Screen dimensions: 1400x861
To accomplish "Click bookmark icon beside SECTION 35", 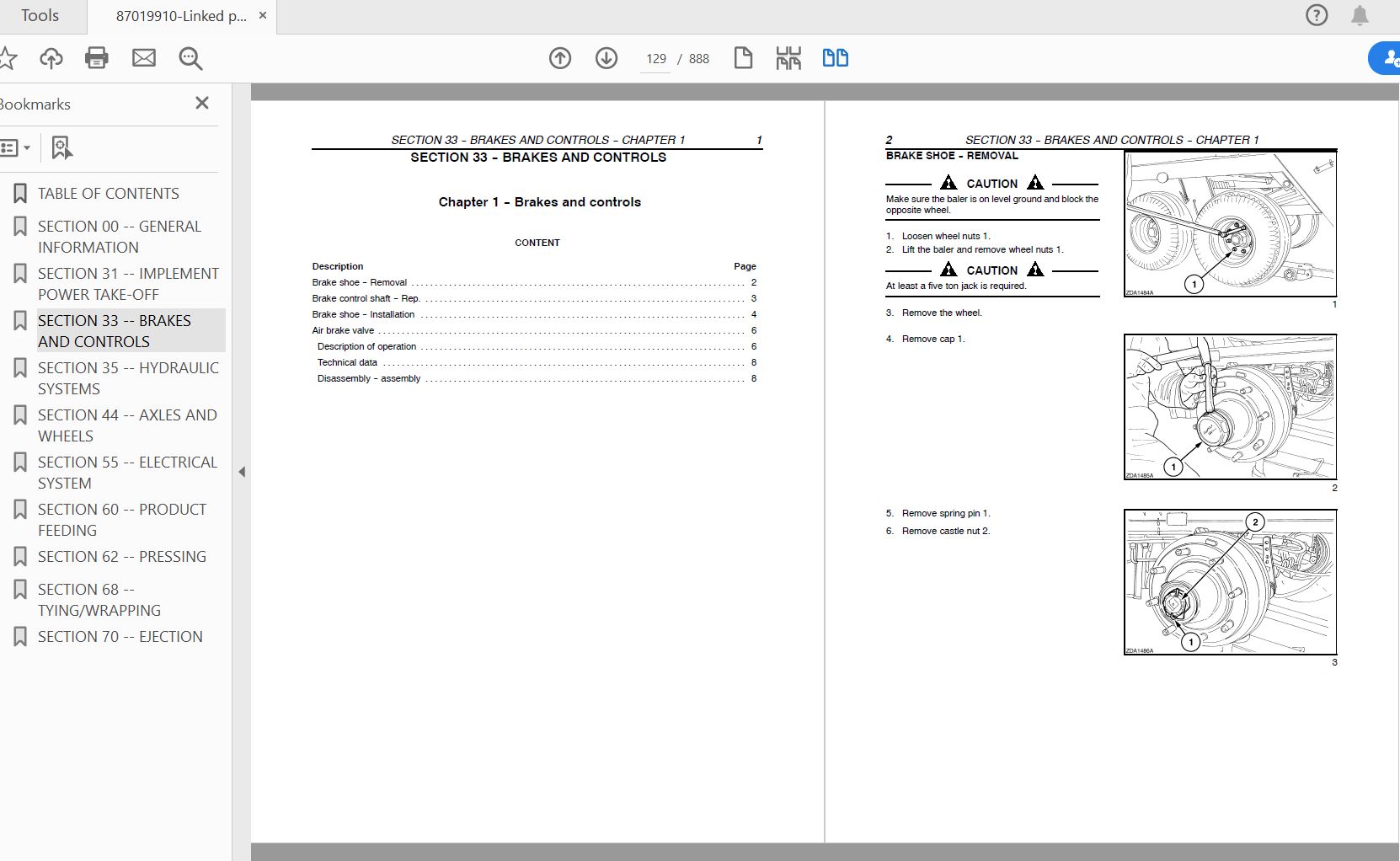I will 20,368.
